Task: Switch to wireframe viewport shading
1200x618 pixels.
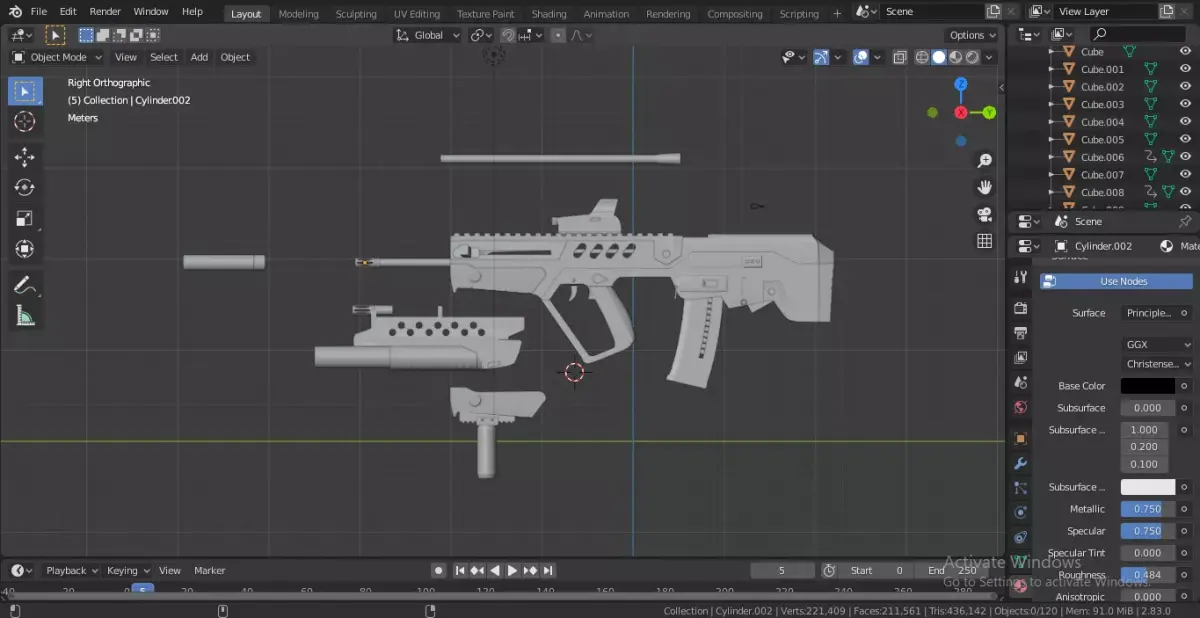Action: tap(922, 57)
